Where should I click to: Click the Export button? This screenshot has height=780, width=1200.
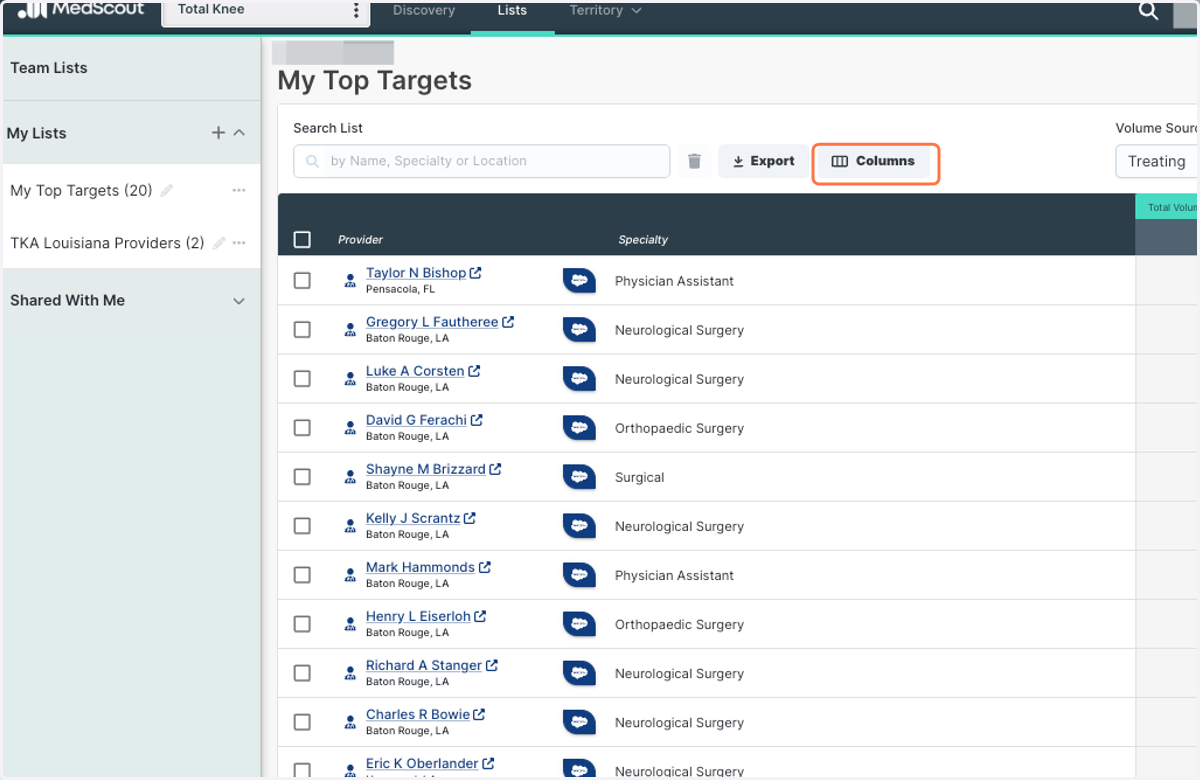(x=763, y=161)
